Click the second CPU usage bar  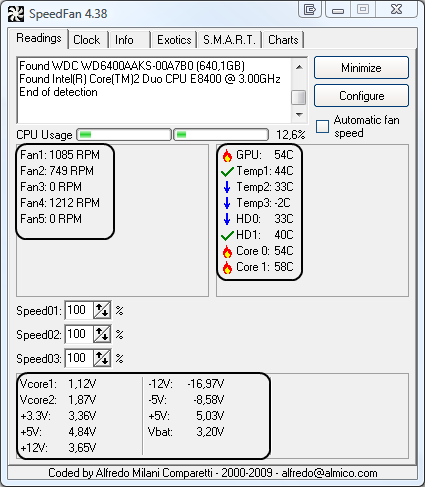221,135
